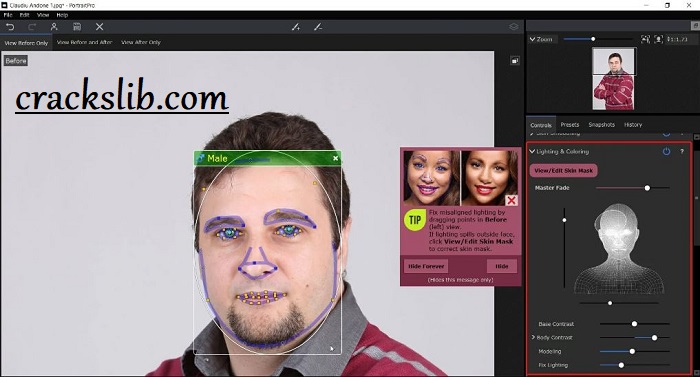This screenshot has height=377, width=700.
Task: Open the Presets tab
Action: coord(570,125)
